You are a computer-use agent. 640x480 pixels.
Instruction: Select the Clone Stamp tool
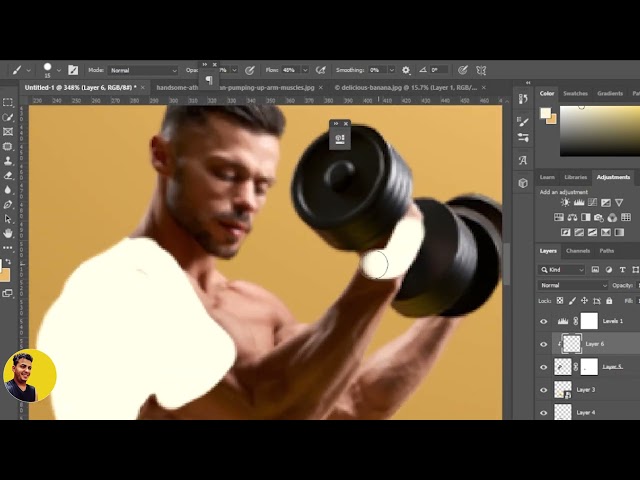pyautogui.click(x=7, y=161)
